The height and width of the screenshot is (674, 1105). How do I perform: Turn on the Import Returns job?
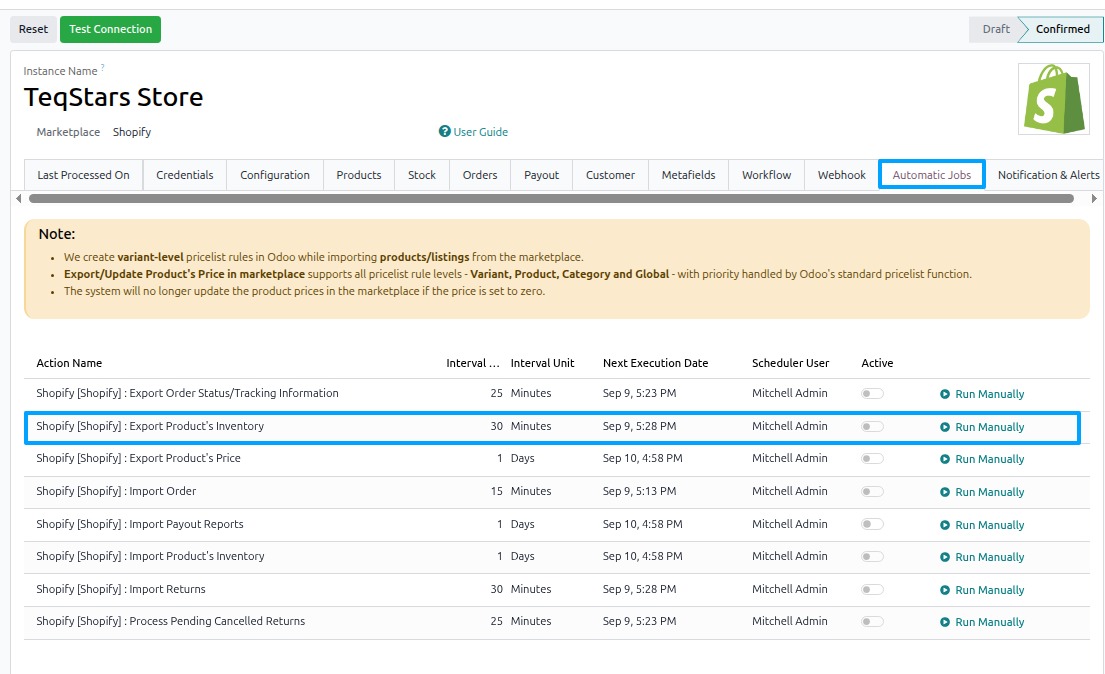coord(872,589)
